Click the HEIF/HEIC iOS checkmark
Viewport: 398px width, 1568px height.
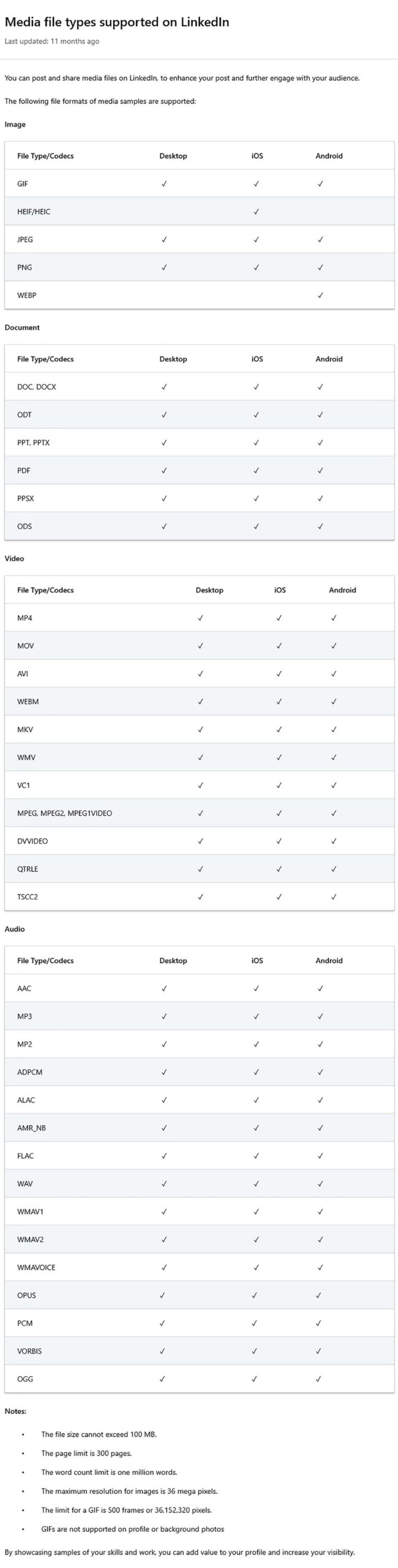[256, 212]
